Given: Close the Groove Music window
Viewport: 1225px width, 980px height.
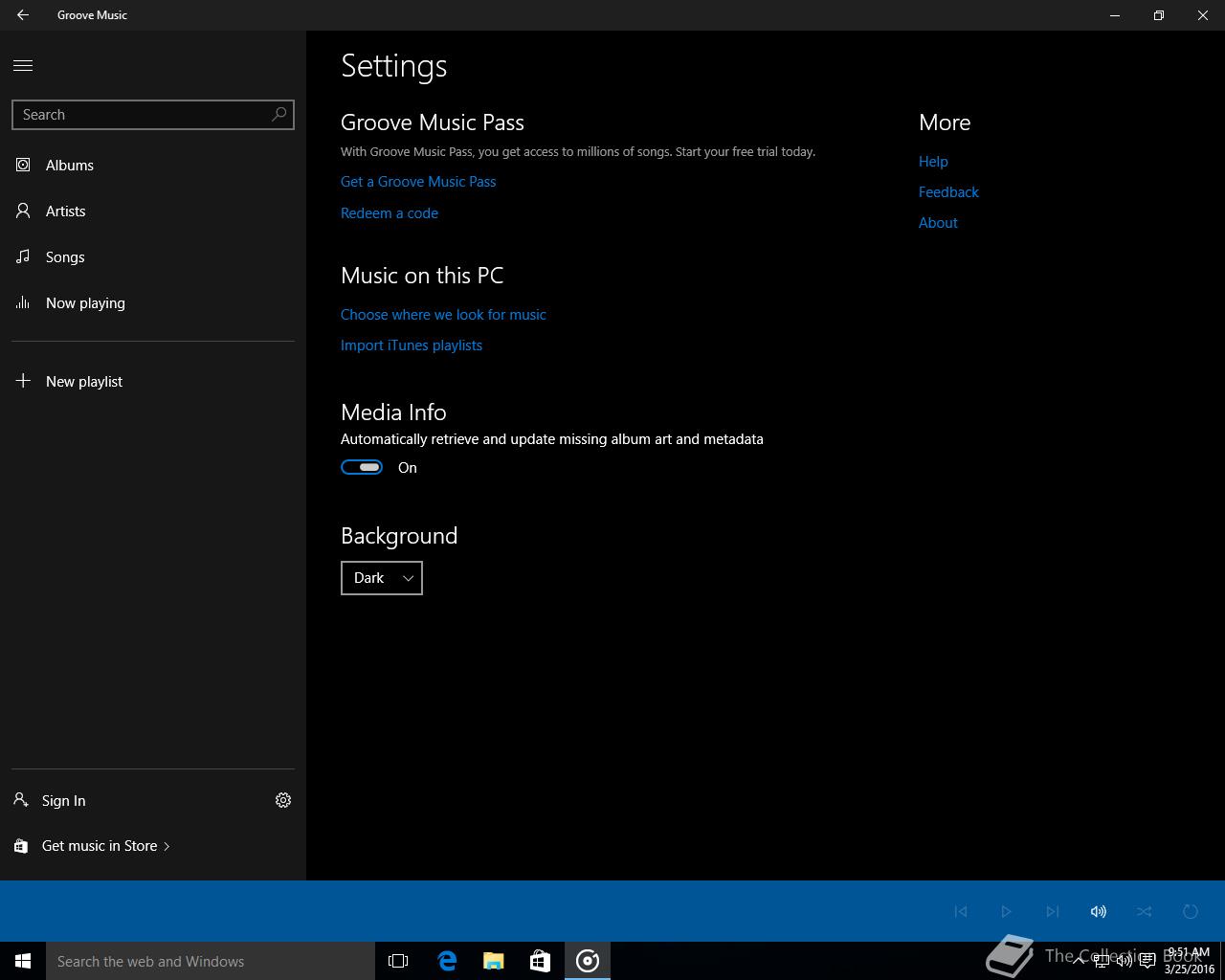Looking at the screenshot, I should (x=1203, y=15).
